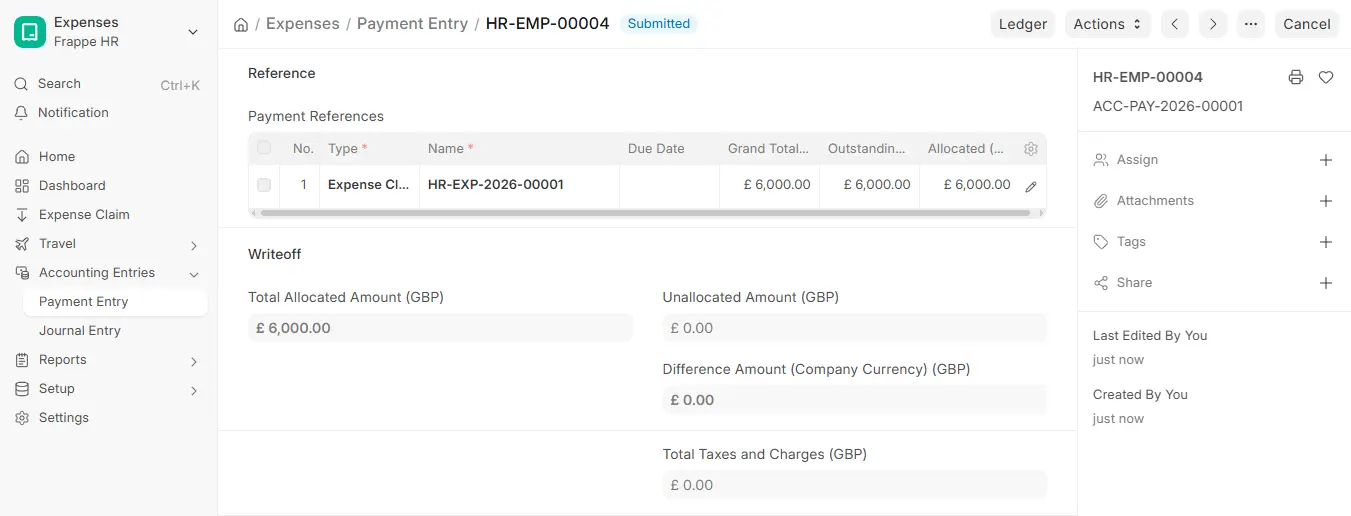Screen dimensions: 1351x516
Task: Open table column settings gear
Action: tap(1031, 149)
